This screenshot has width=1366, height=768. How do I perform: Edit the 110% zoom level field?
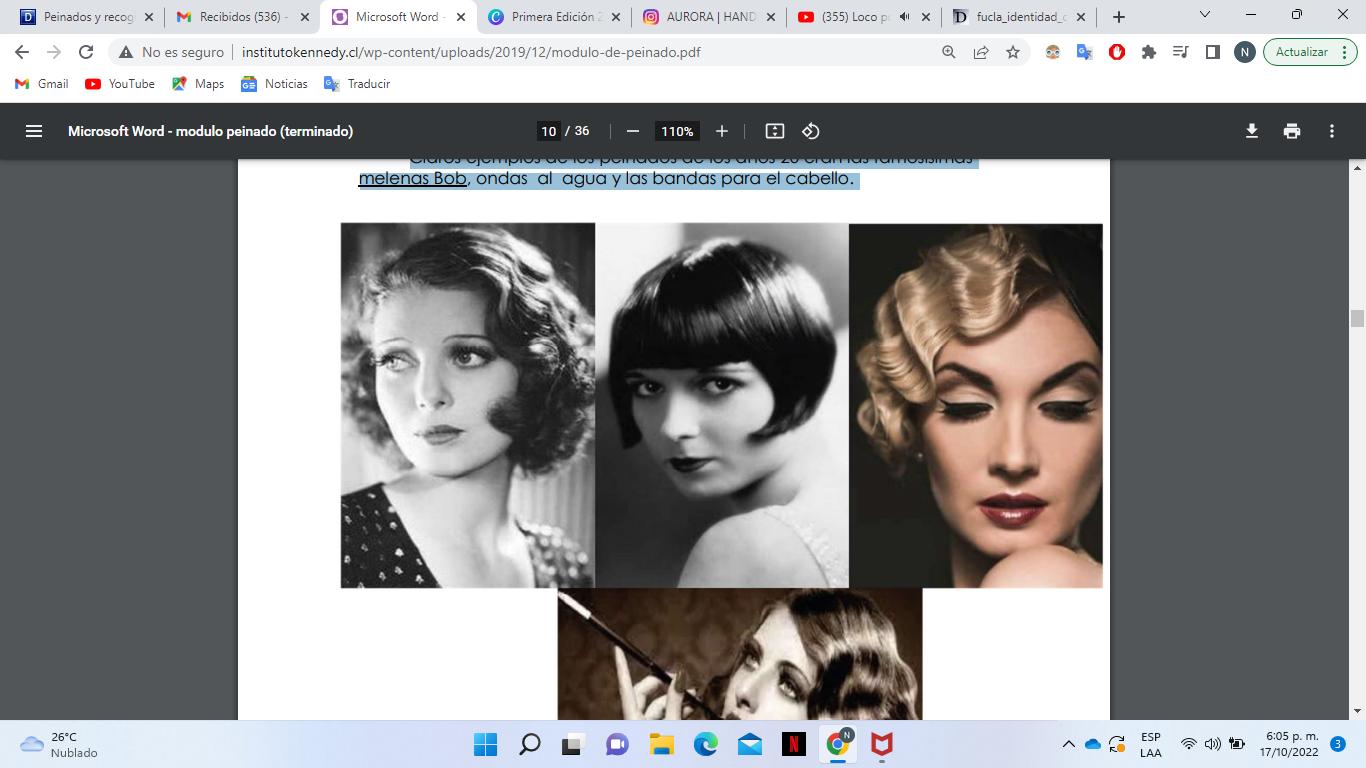677,131
